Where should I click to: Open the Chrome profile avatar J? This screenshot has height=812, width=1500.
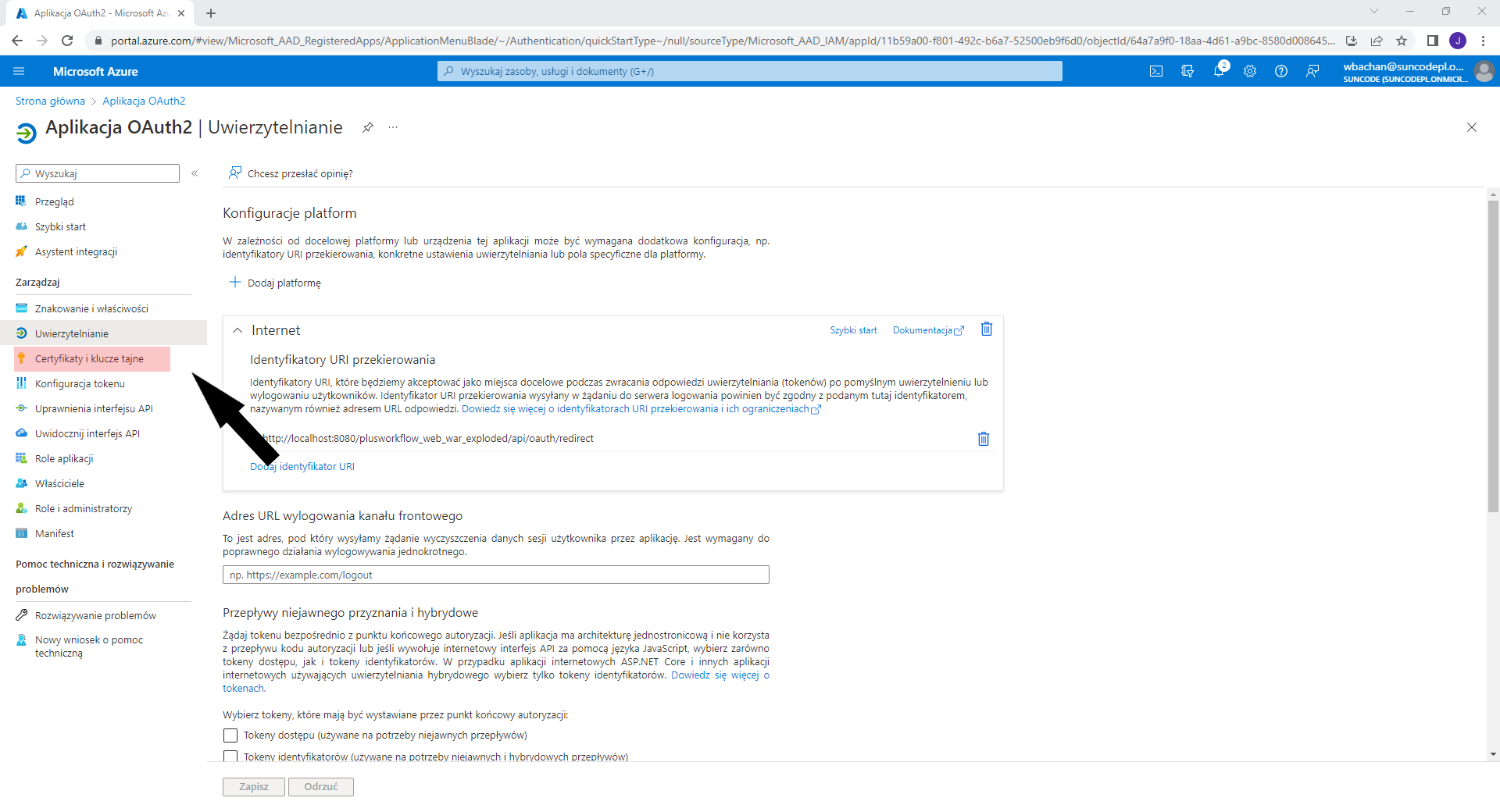(1458, 41)
